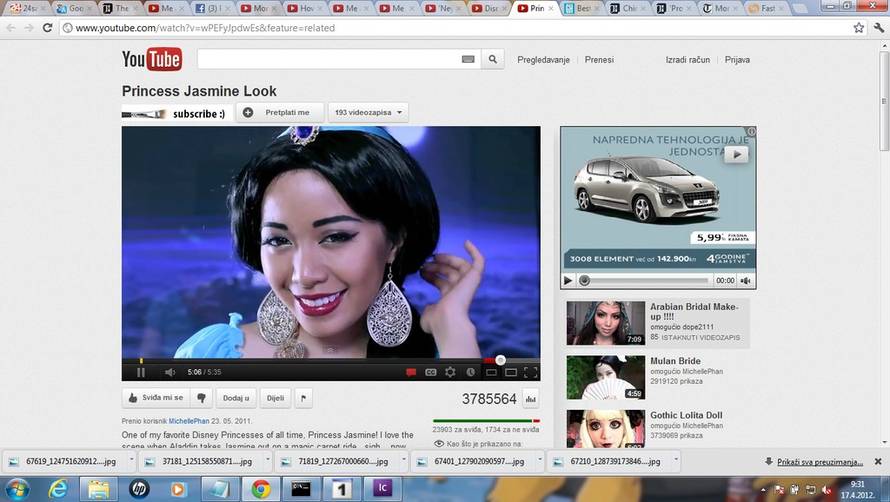Image resolution: width=890 pixels, height=502 pixels.
Task: Open Windows Start menu
Action: click(x=18, y=489)
